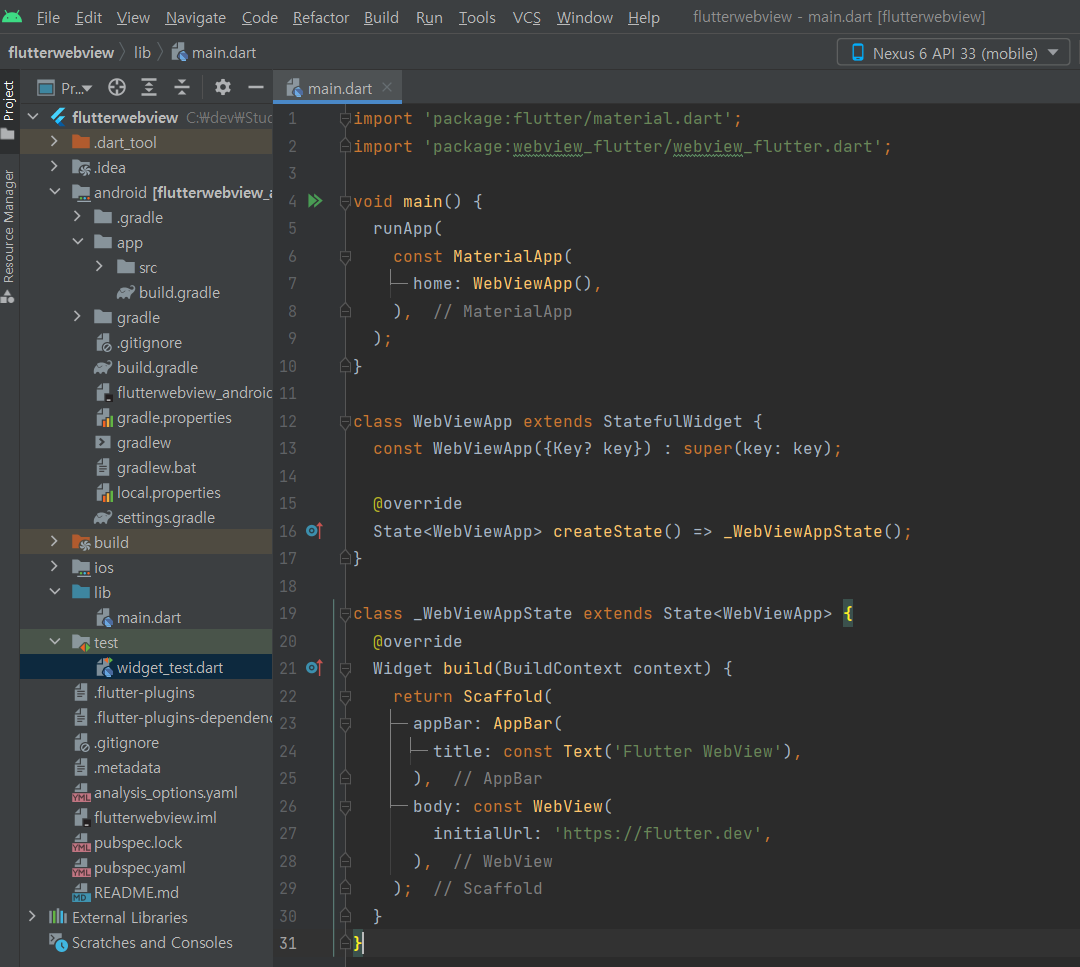Expand the .gradle folder under android
Image resolution: width=1080 pixels, height=967 pixels.
tap(77, 217)
